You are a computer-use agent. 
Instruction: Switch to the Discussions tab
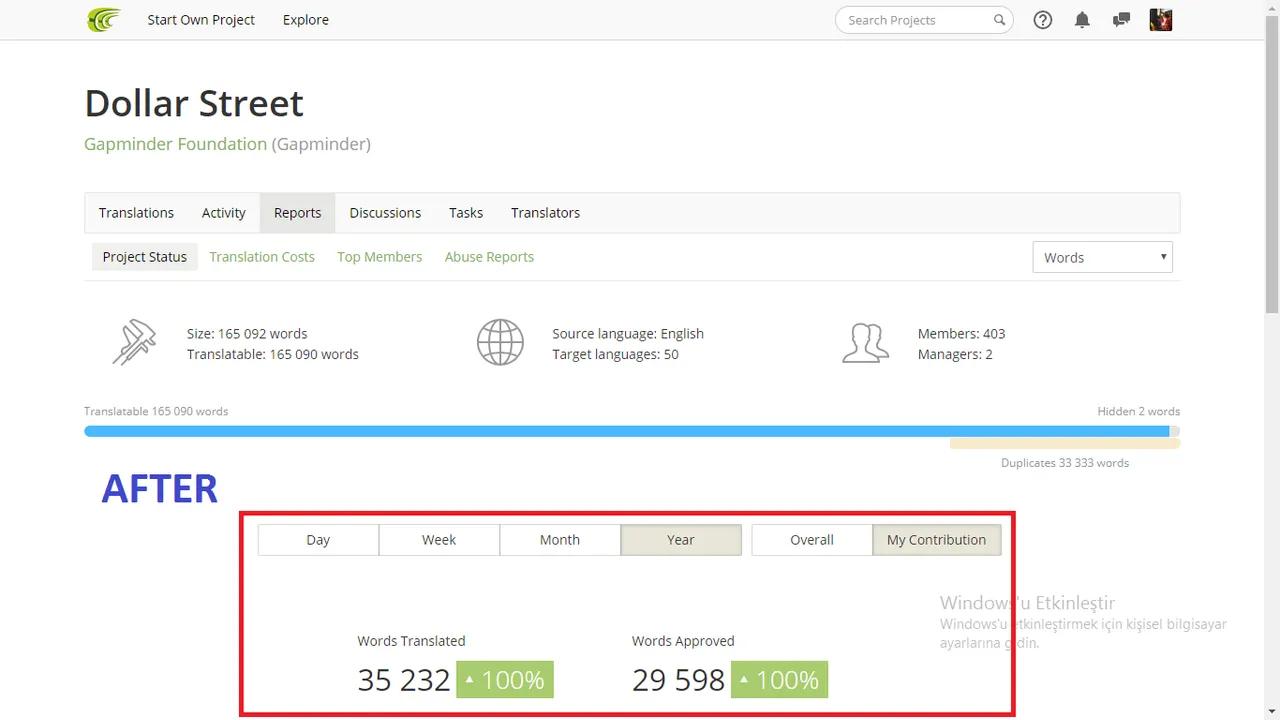click(385, 213)
